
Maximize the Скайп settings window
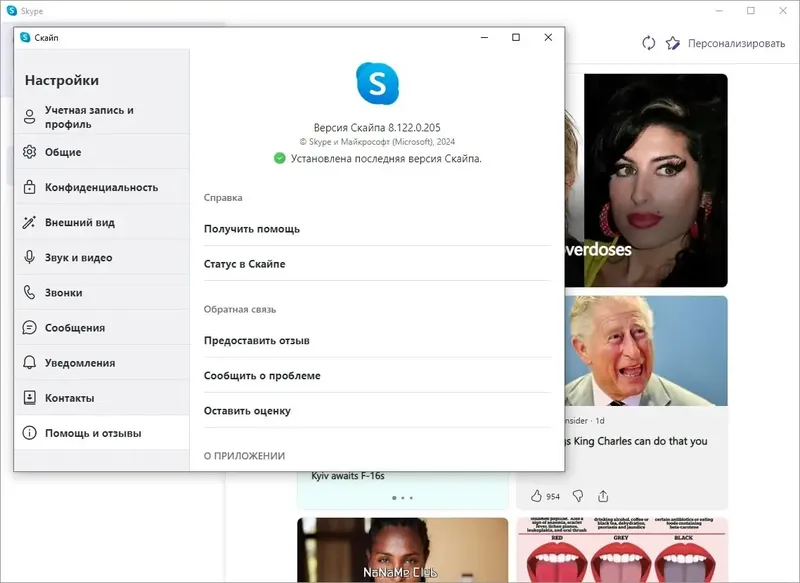pyautogui.click(x=516, y=37)
